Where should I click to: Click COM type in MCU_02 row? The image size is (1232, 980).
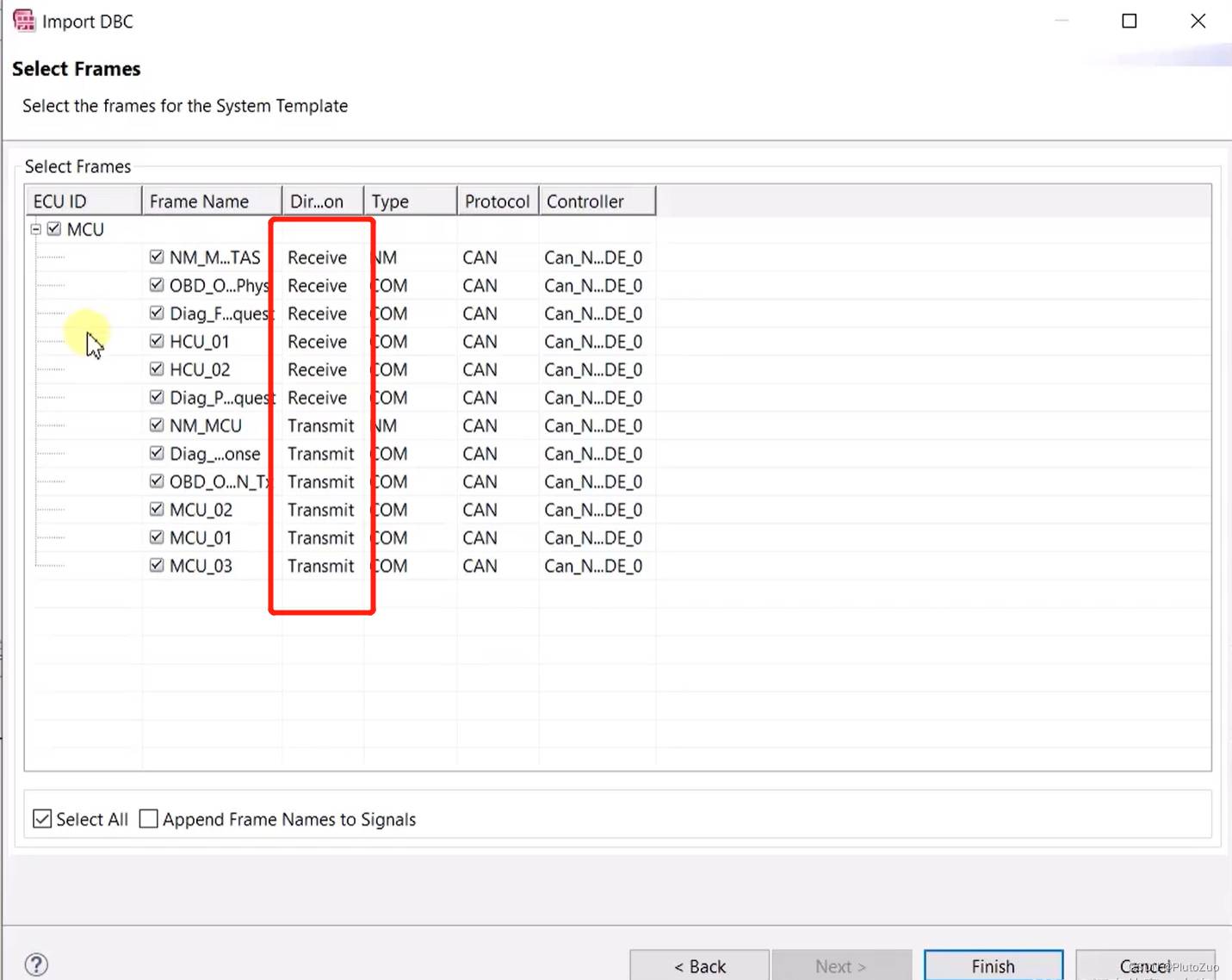click(x=389, y=510)
